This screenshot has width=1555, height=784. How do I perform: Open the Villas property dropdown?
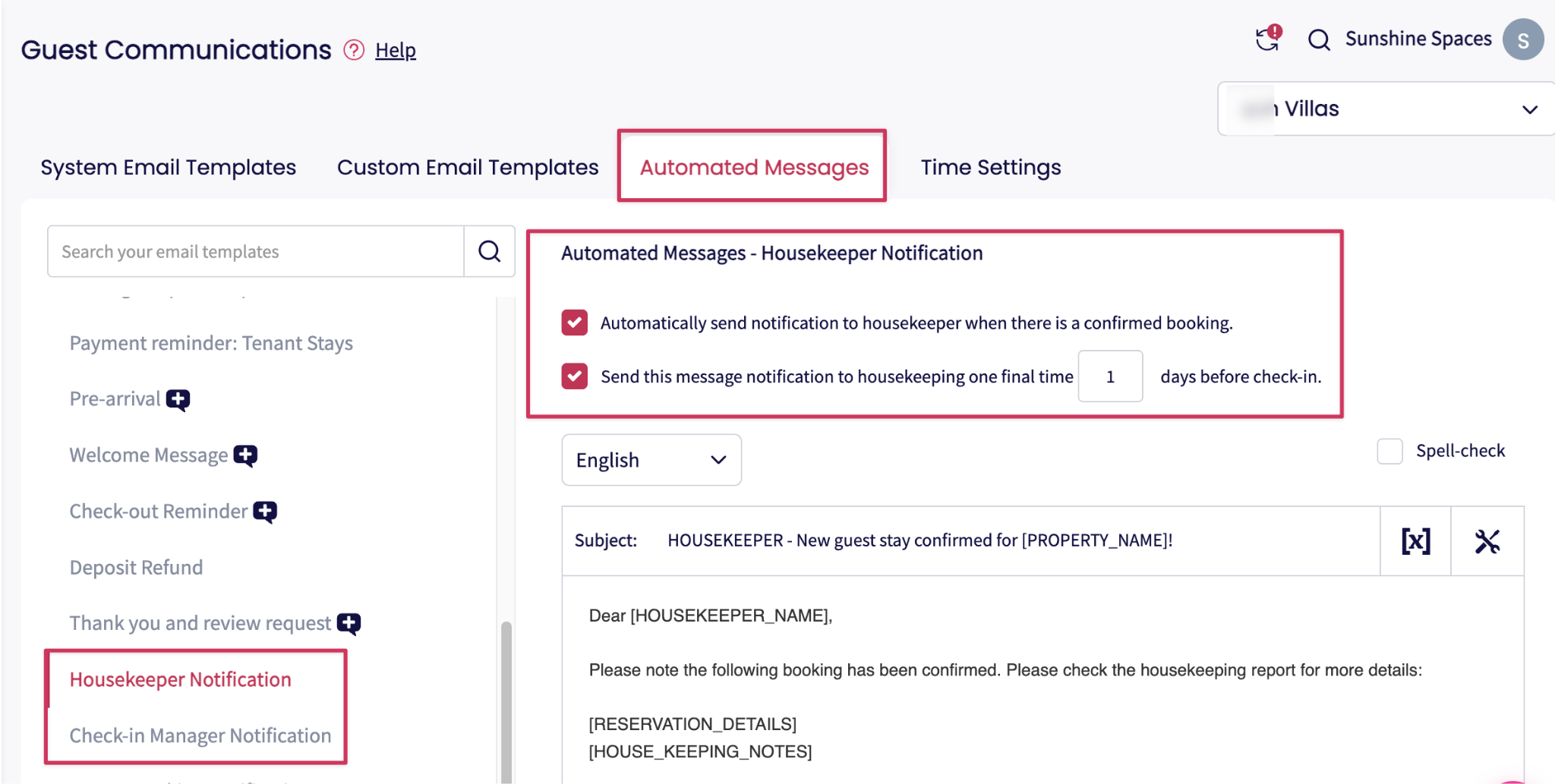click(1386, 109)
